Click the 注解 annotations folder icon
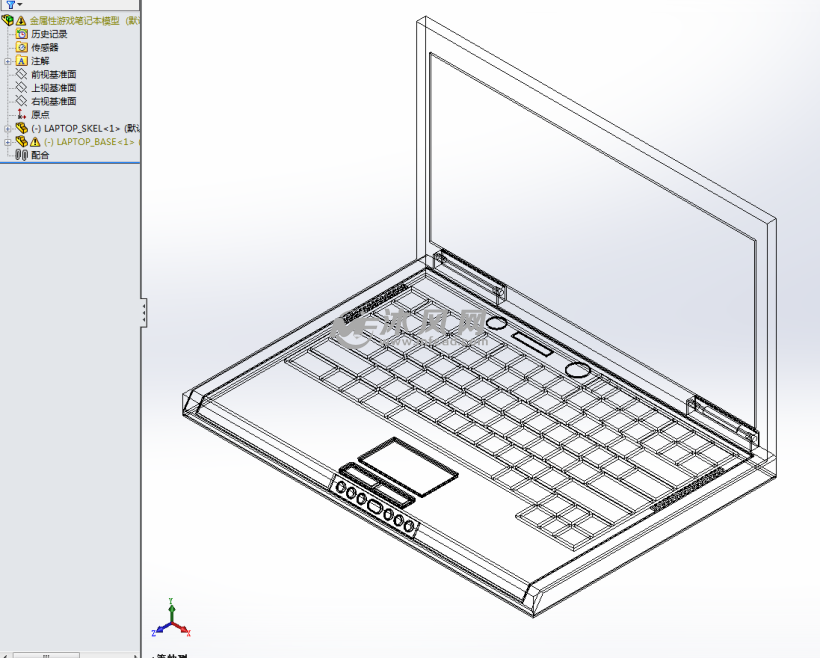Screen dimensions: 820x658 (22, 61)
